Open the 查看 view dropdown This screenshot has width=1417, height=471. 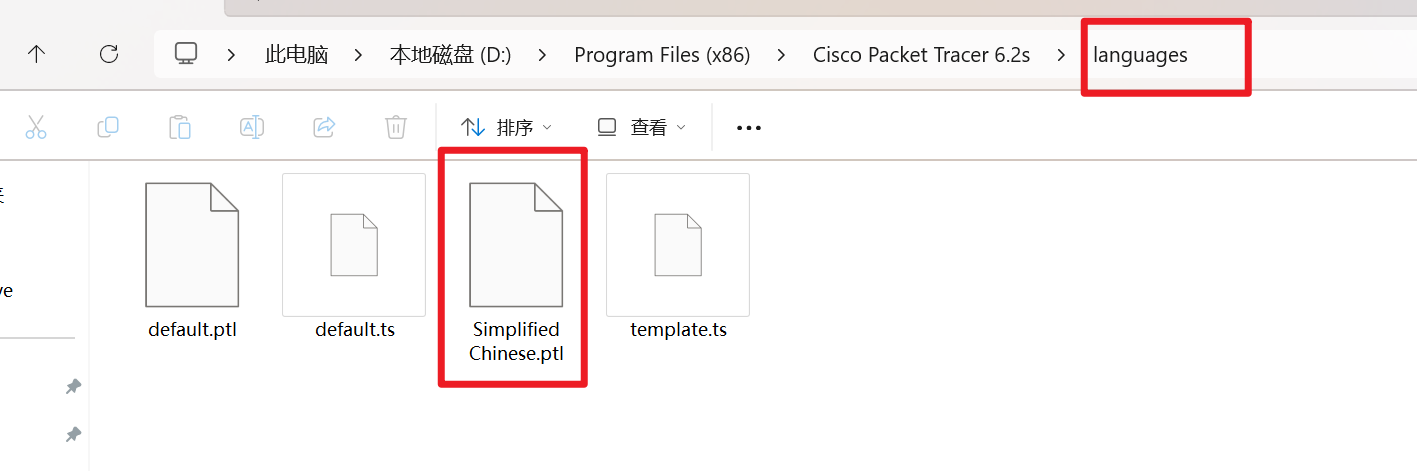point(642,127)
